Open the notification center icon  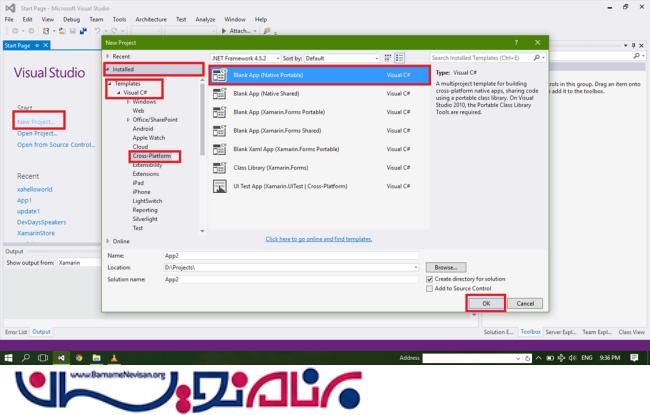634,357
